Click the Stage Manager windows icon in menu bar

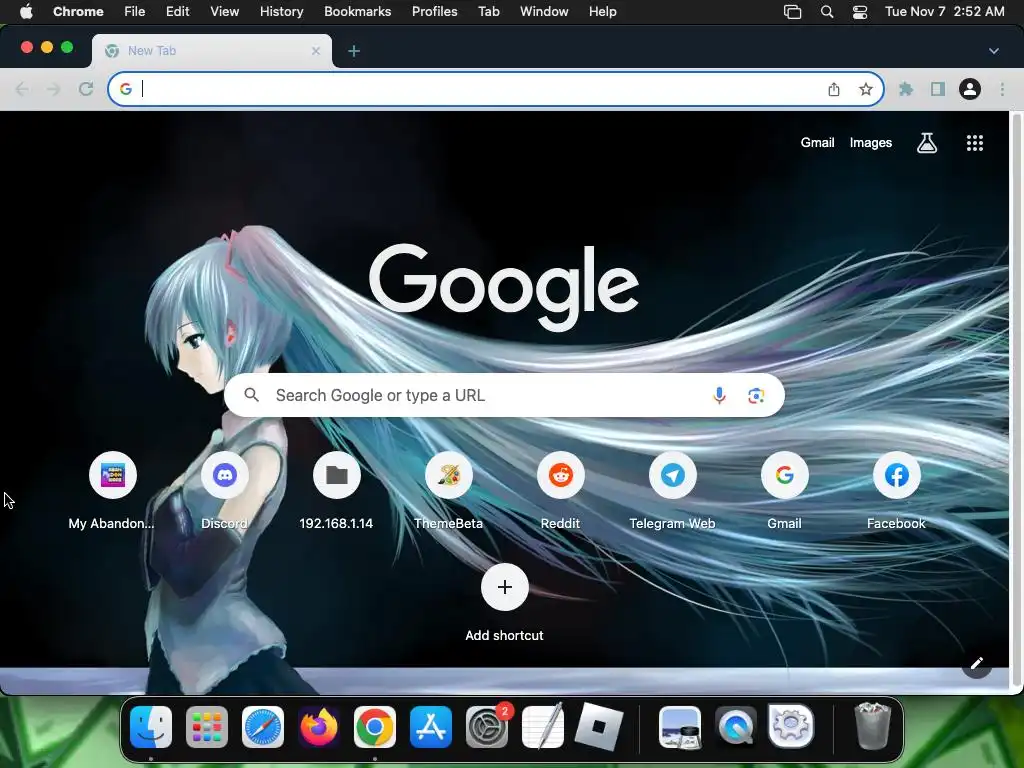(792, 12)
